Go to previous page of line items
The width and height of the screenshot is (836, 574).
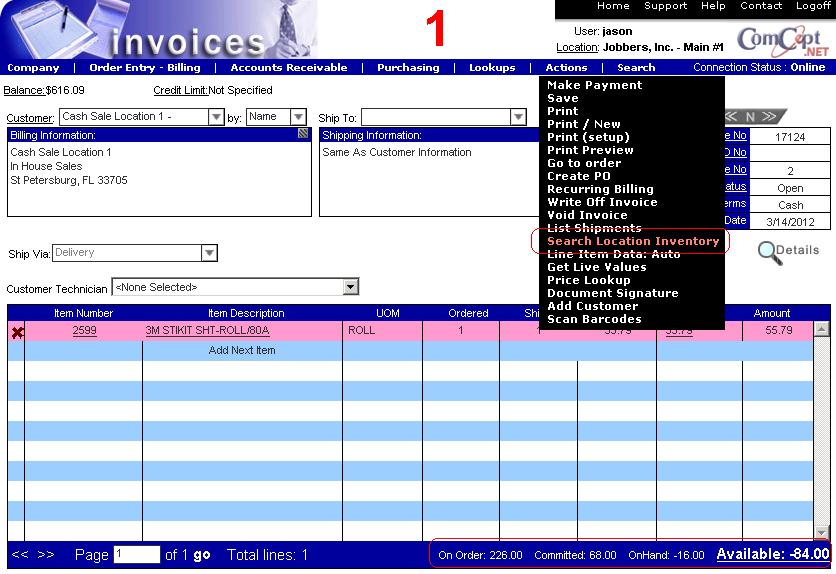click(x=19, y=554)
